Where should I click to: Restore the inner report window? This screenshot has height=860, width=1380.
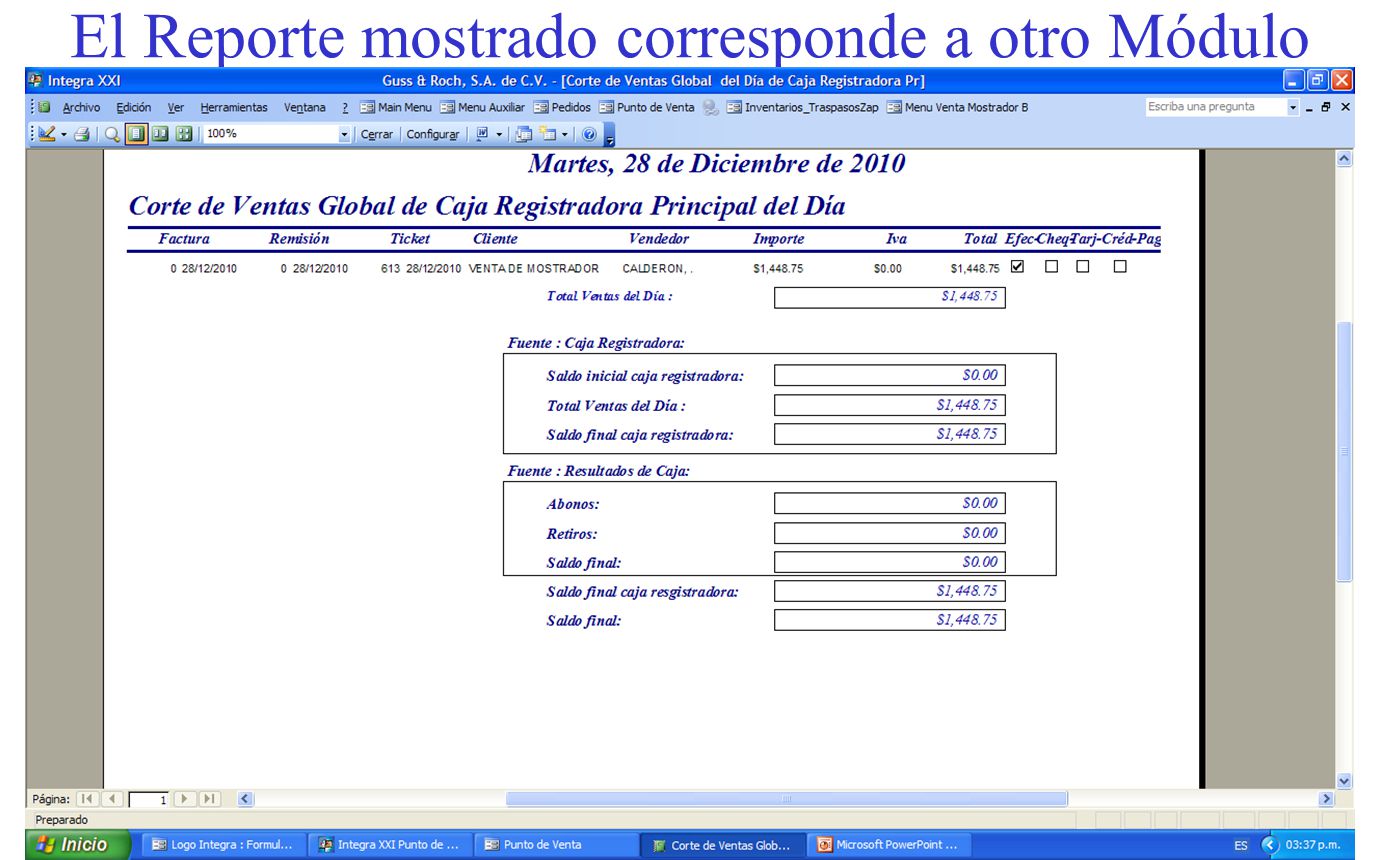pyautogui.click(x=1327, y=107)
